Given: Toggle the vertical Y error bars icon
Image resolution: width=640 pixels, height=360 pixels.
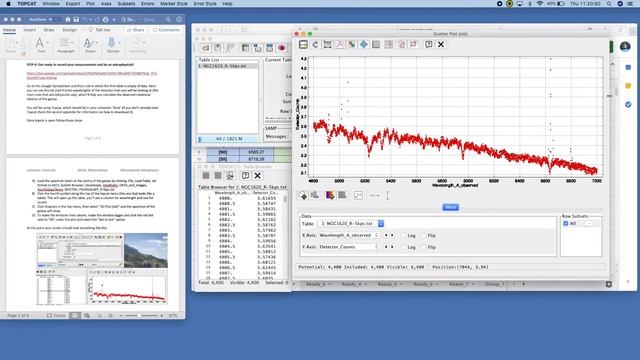Looking at the screenshot, I should tap(387, 196).
